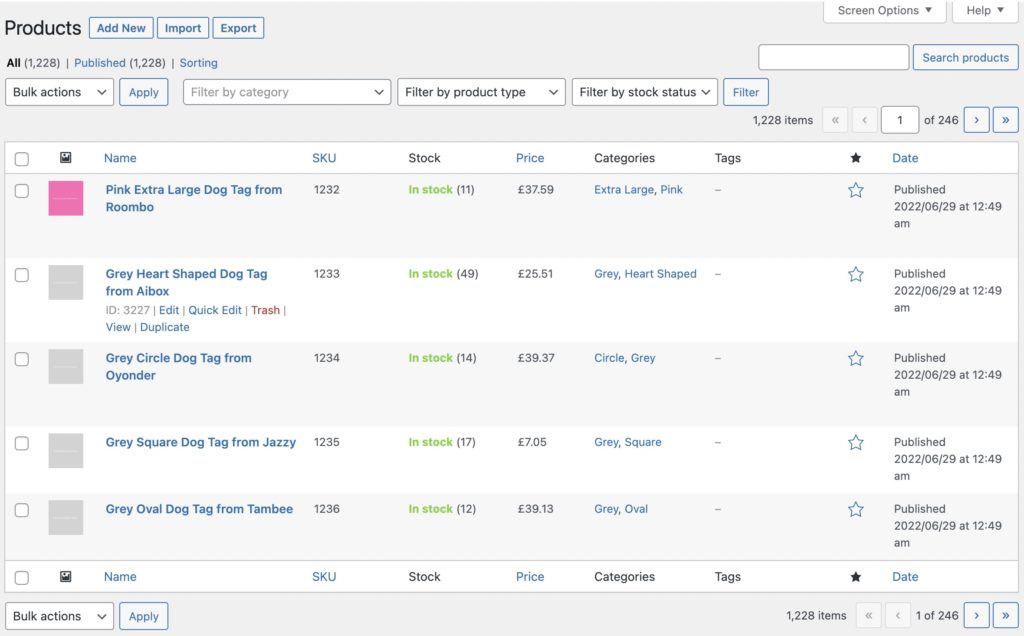Open the Help menu
The width and height of the screenshot is (1024, 636).
click(x=984, y=11)
